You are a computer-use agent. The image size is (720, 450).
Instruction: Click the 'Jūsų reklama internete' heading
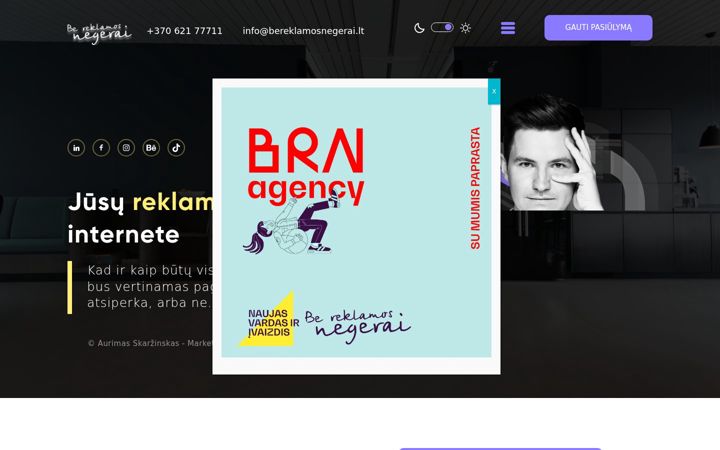click(x=140, y=218)
